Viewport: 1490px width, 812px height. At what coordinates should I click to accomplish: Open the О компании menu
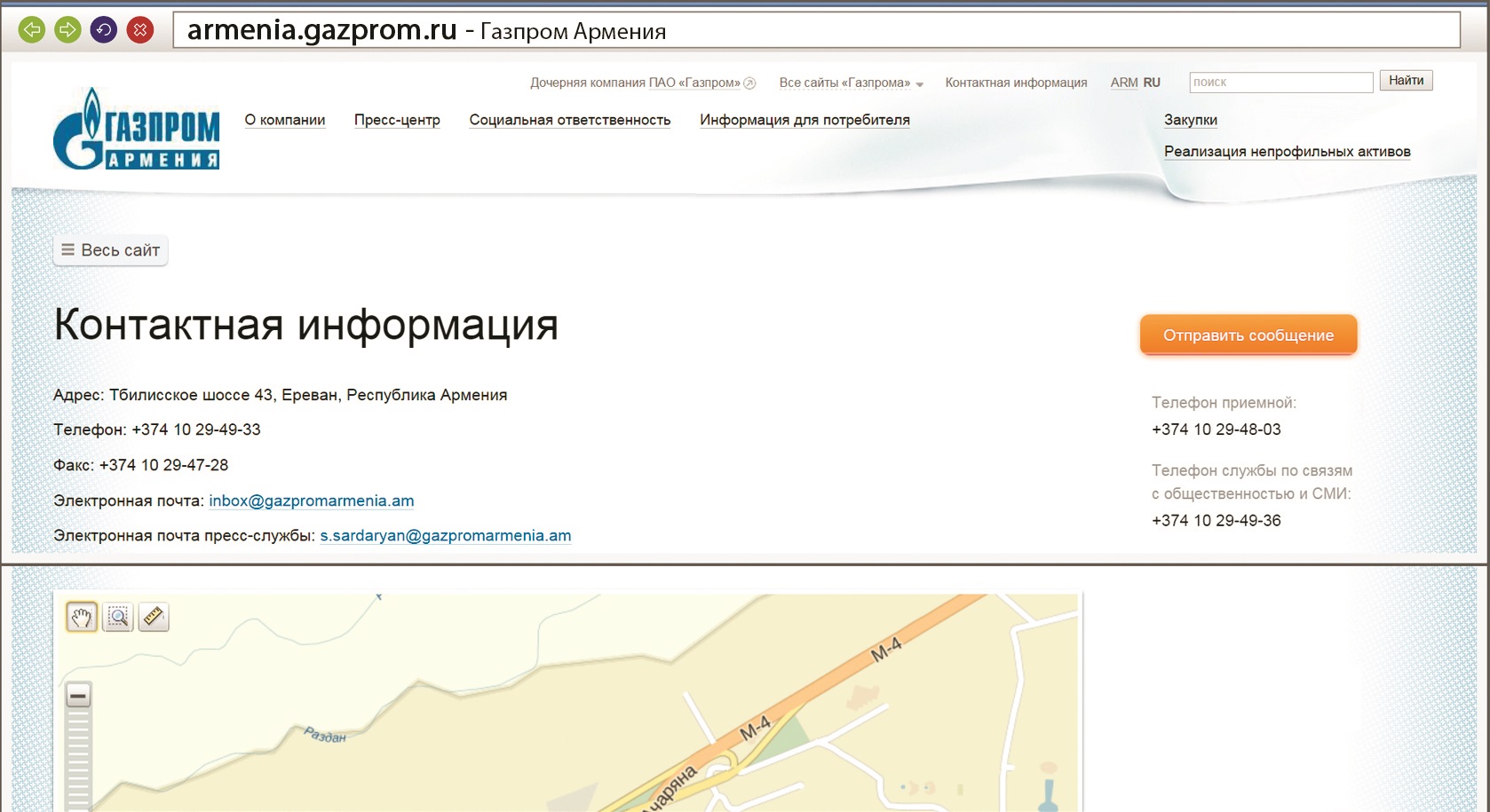pos(285,120)
